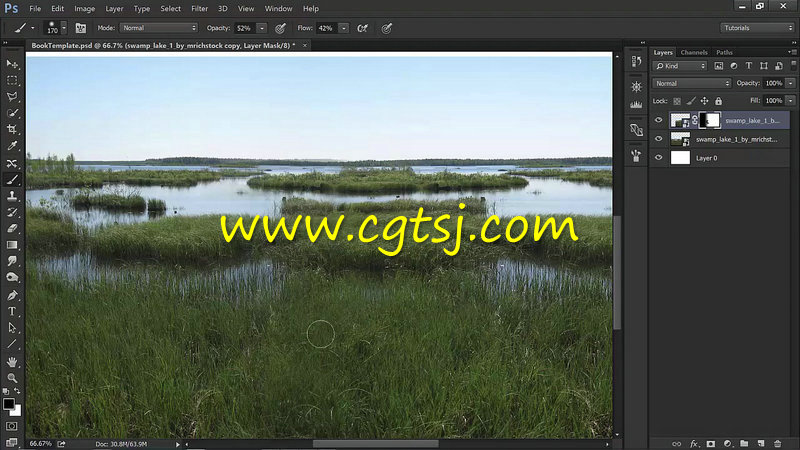Select the Brush tool in the toolbox
Viewport: 800px width, 450px height.
click(x=12, y=180)
